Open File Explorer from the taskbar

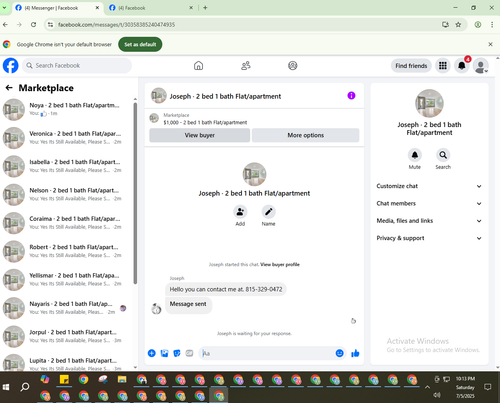122,379
